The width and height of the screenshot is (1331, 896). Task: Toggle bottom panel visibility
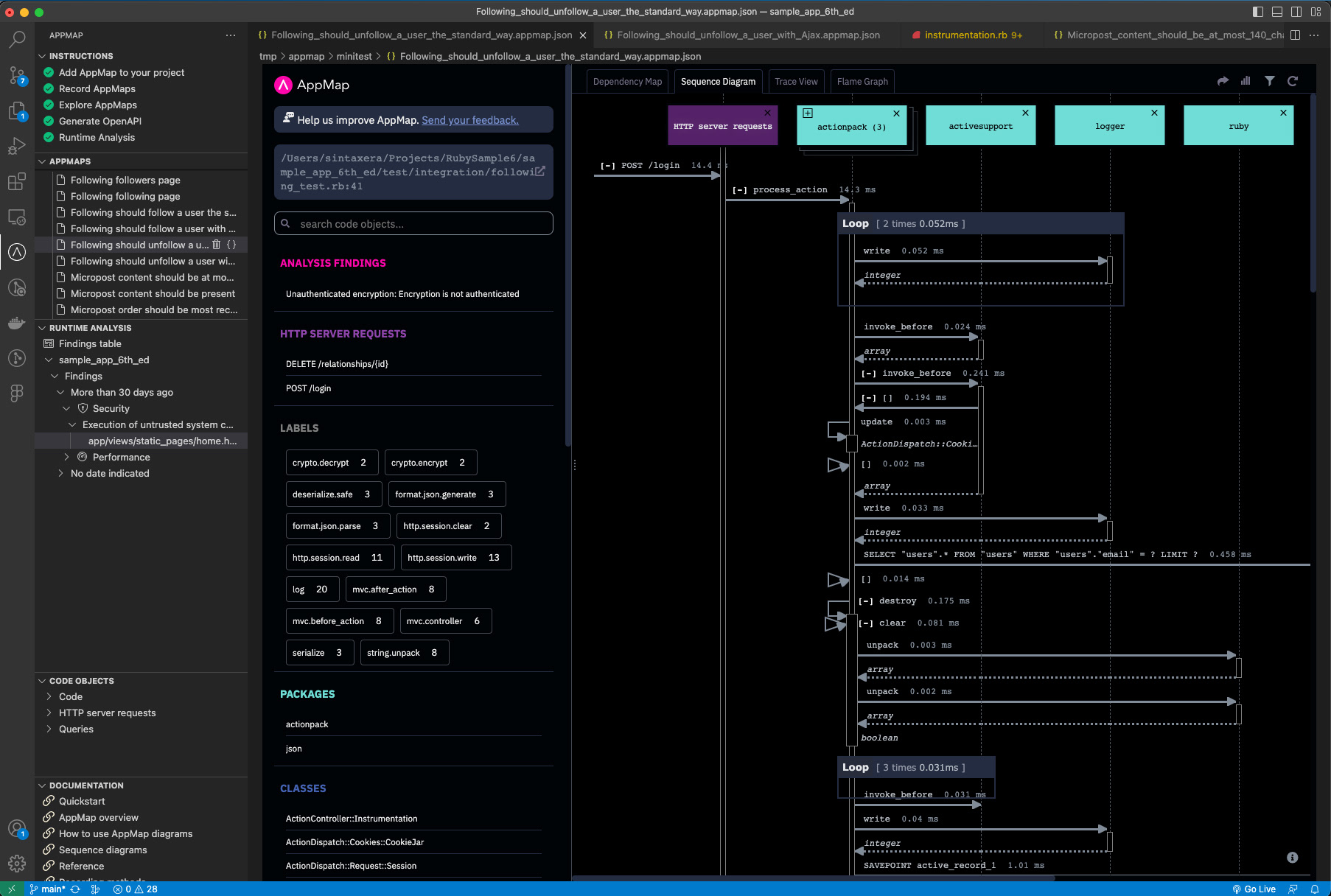[1277, 12]
